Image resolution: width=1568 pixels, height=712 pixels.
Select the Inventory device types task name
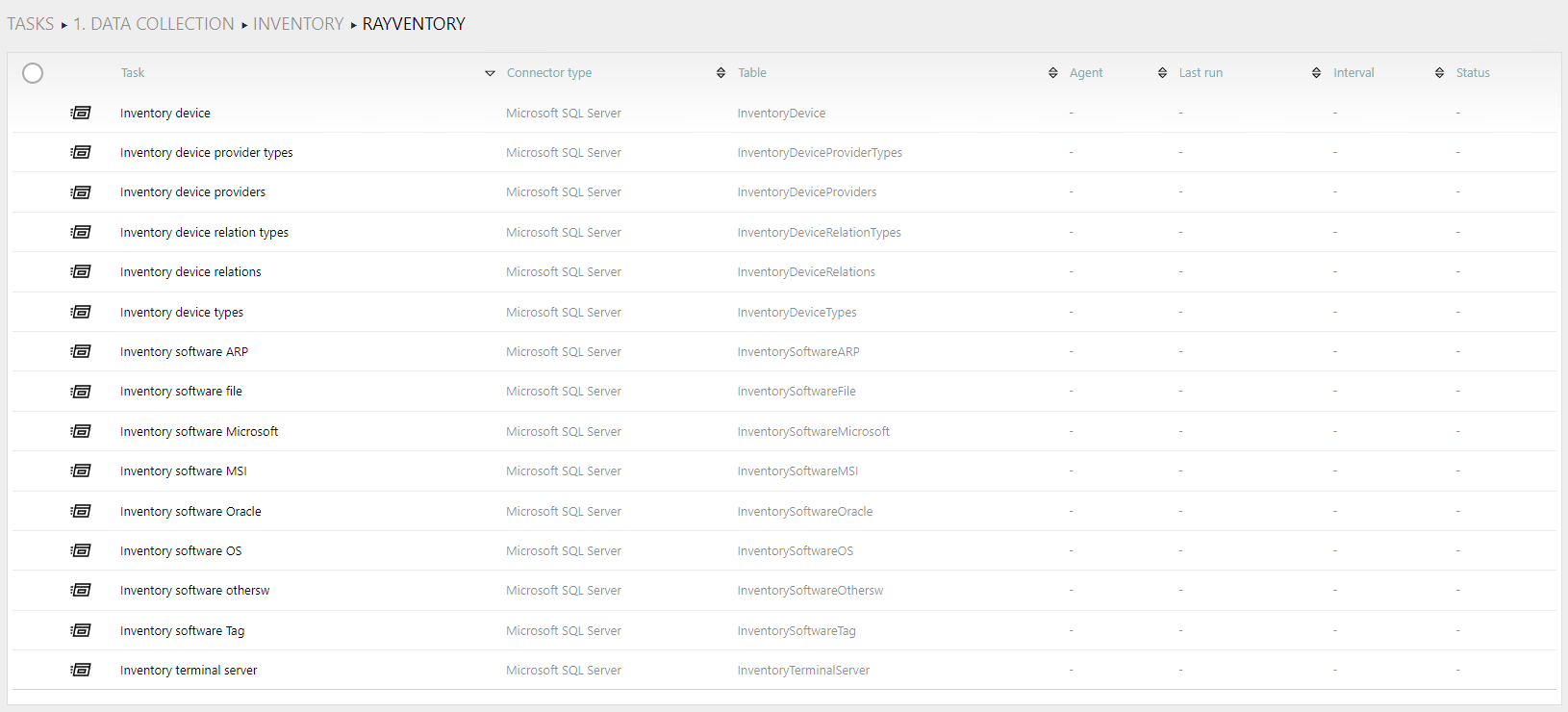click(182, 312)
